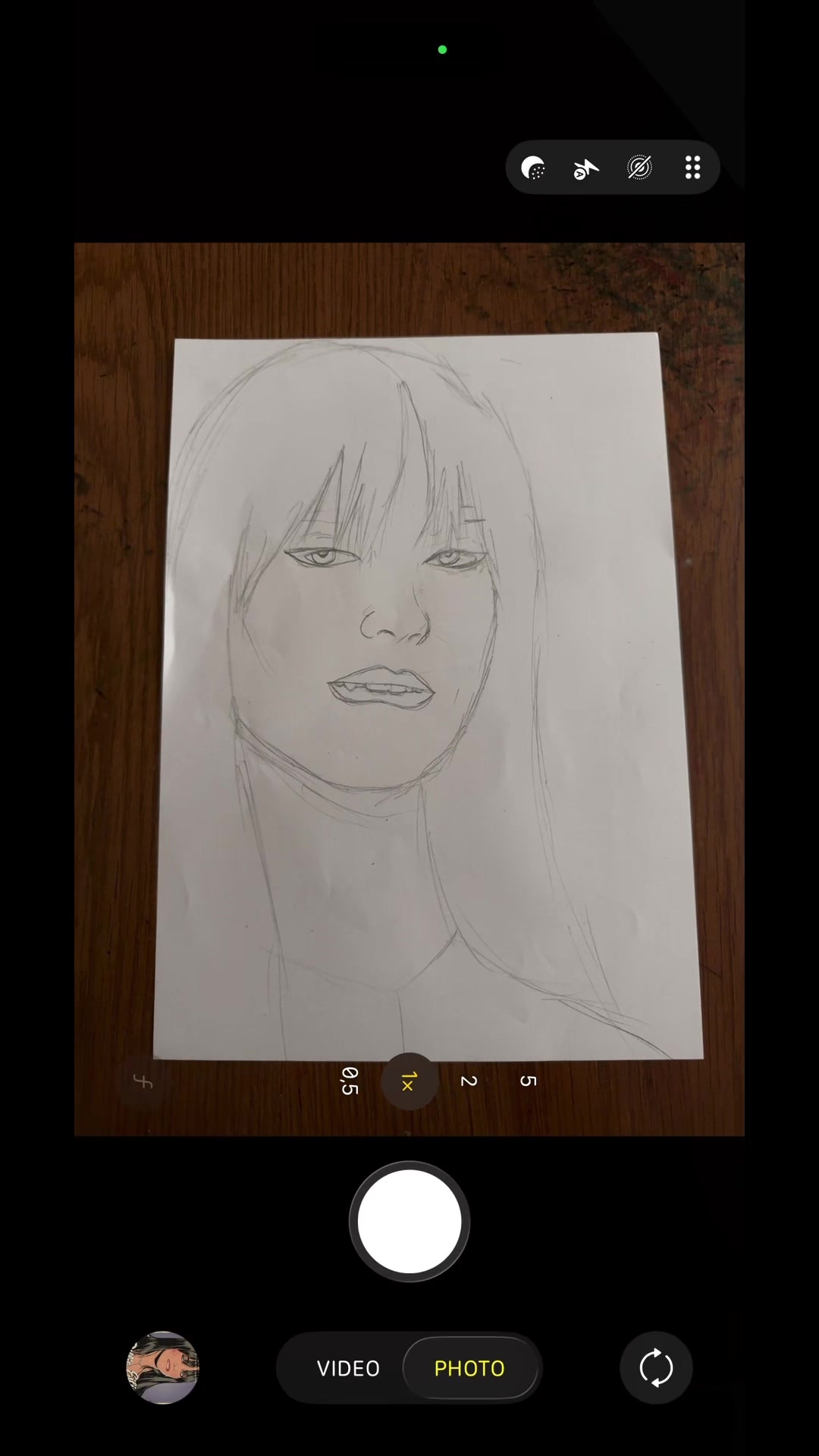Tap the green camera-in-use indicator dot
819x1456 pixels.
(442, 50)
